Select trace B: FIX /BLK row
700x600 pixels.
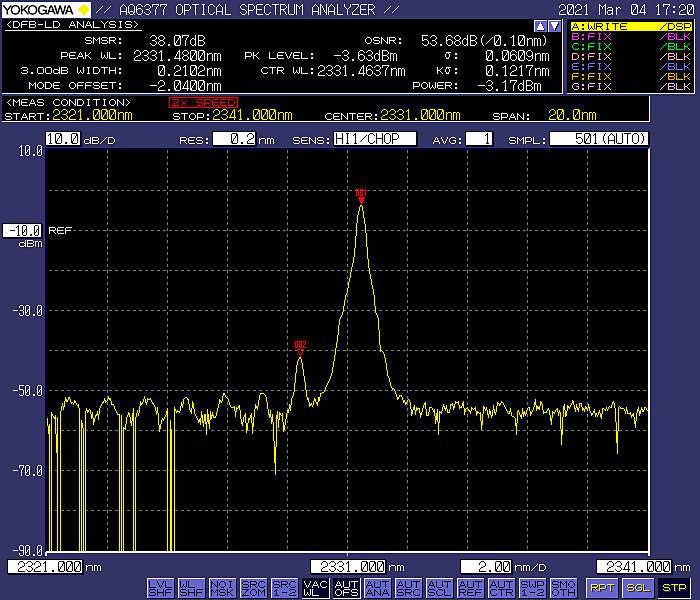coord(632,36)
